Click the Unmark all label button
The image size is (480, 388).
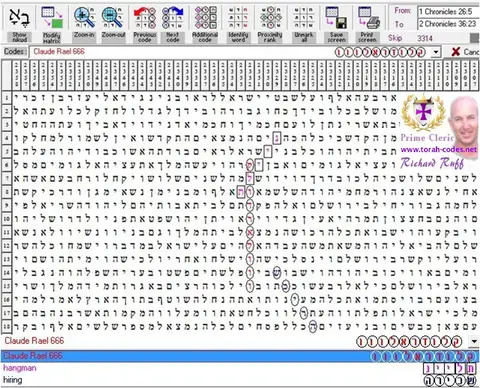(304, 37)
